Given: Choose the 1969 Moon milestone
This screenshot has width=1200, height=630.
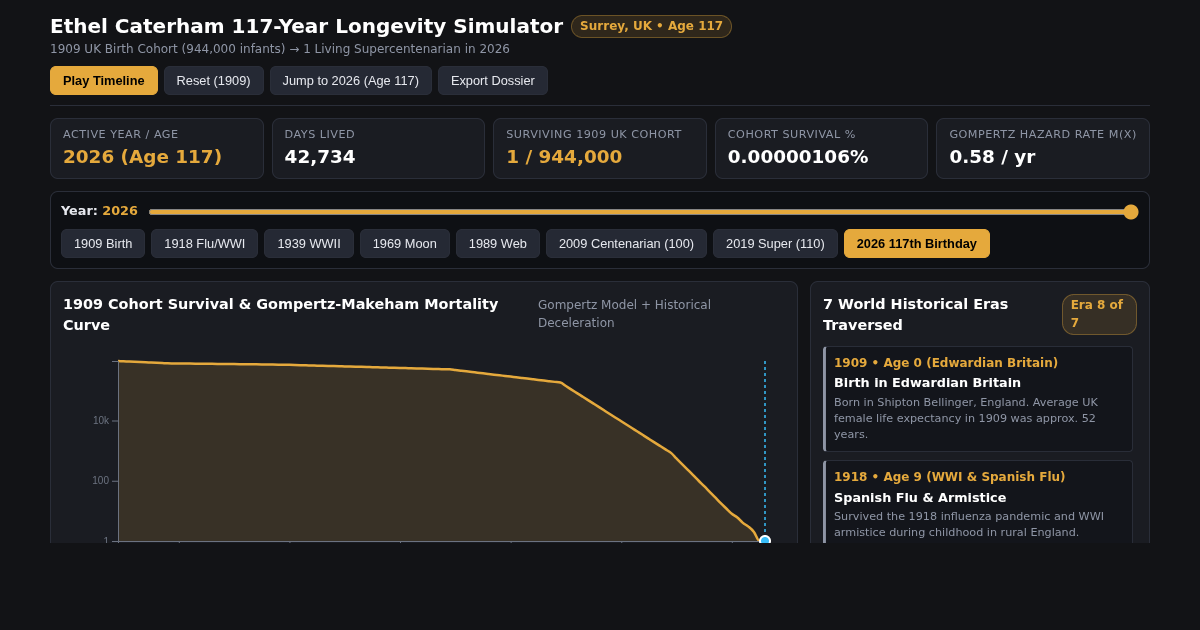Looking at the screenshot, I should tap(405, 244).
